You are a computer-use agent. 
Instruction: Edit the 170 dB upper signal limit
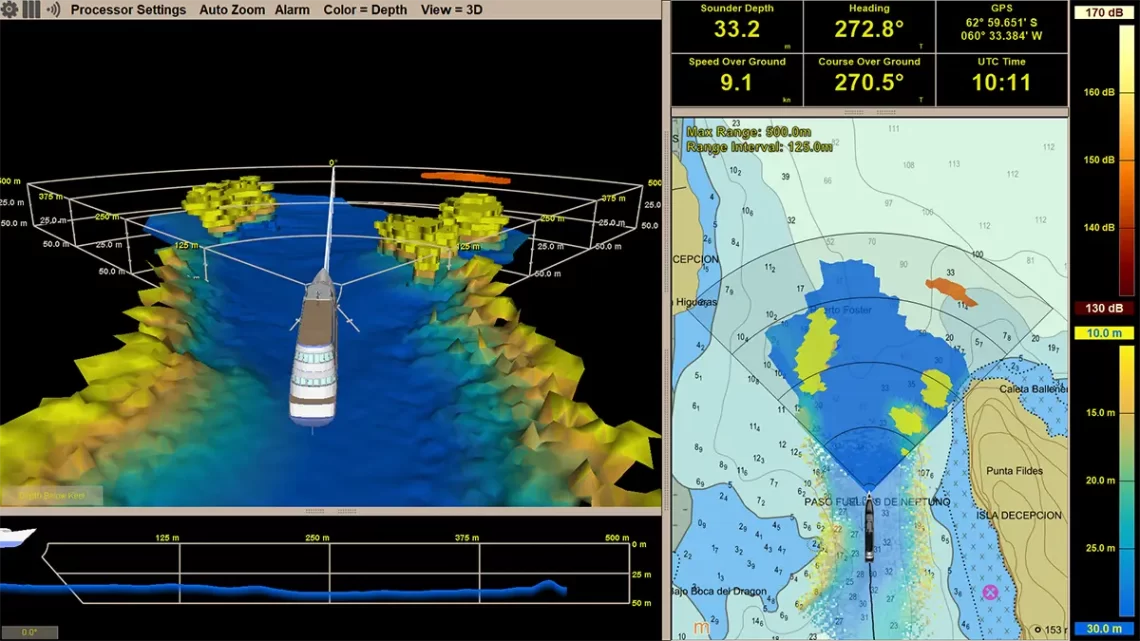tap(1104, 12)
